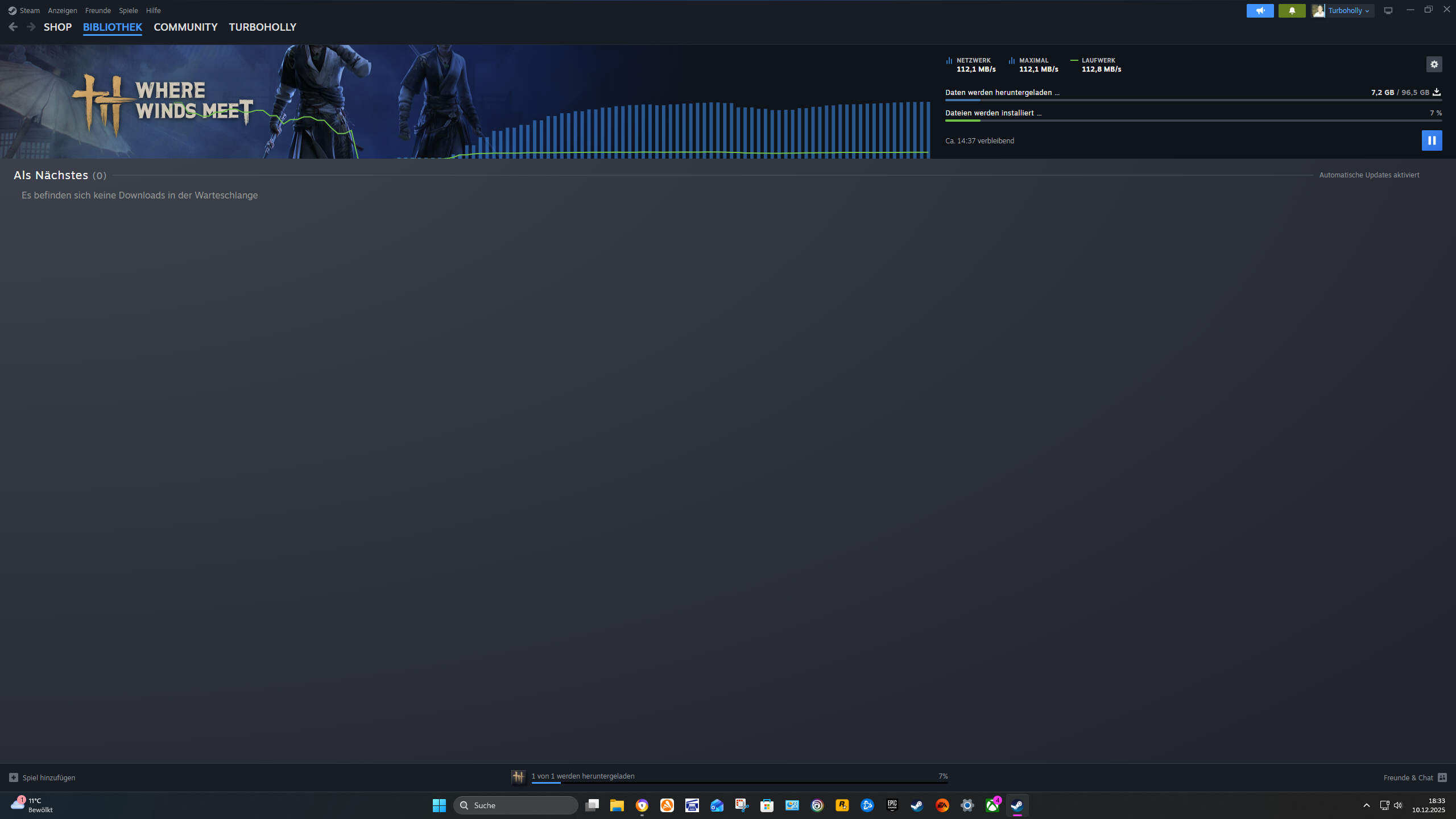Open the Spiele menu
Viewport: 1456px width, 819px height.
[128, 10]
